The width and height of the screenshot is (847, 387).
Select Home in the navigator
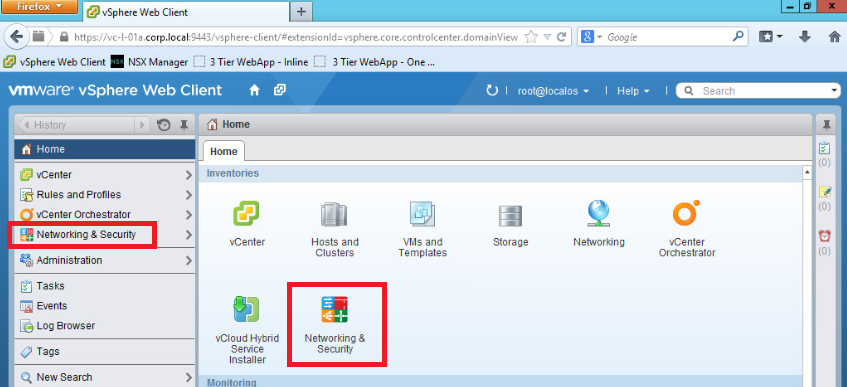tap(105, 149)
